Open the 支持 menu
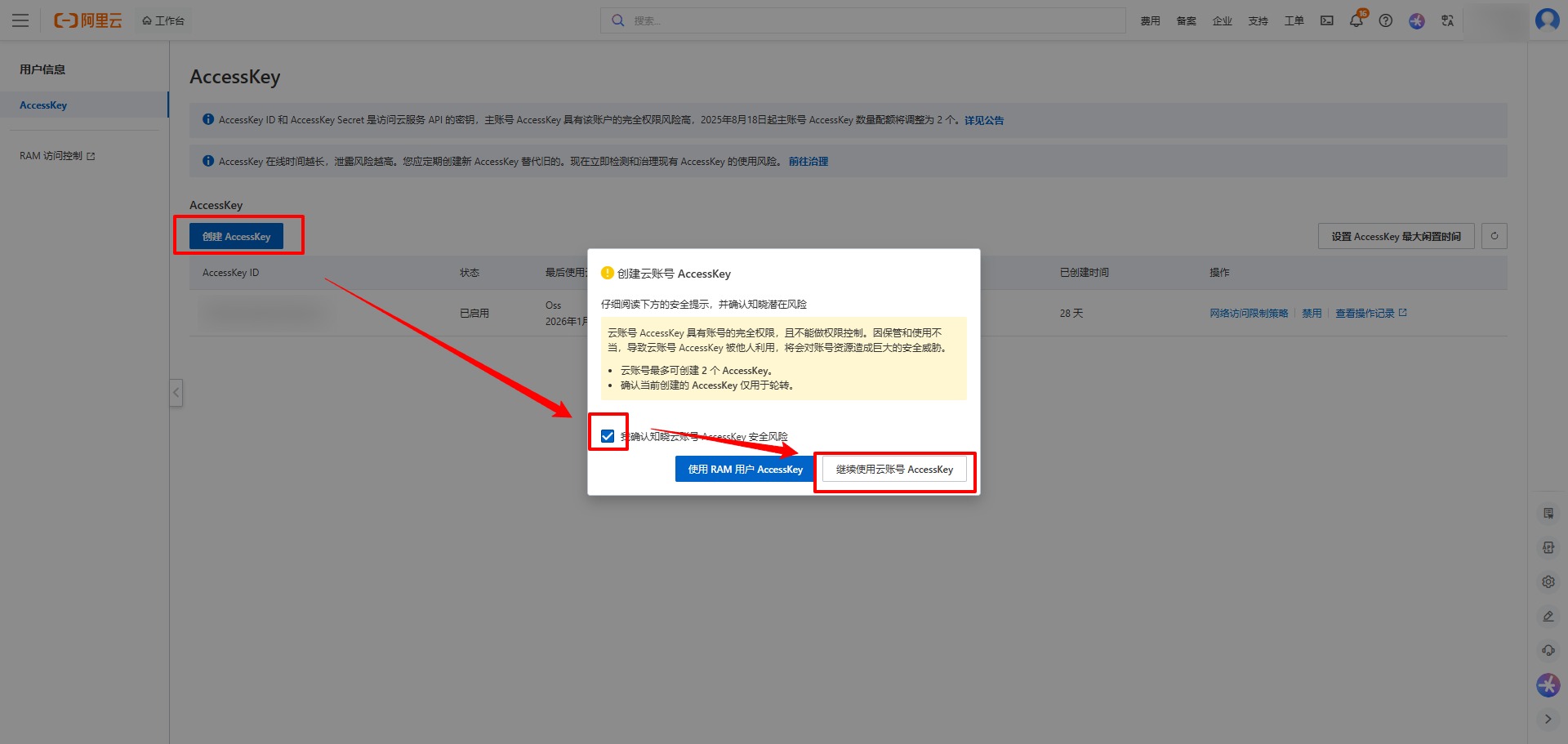The height and width of the screenshot is (744, 1568). pyautogui.click(x=1258, y=21)
